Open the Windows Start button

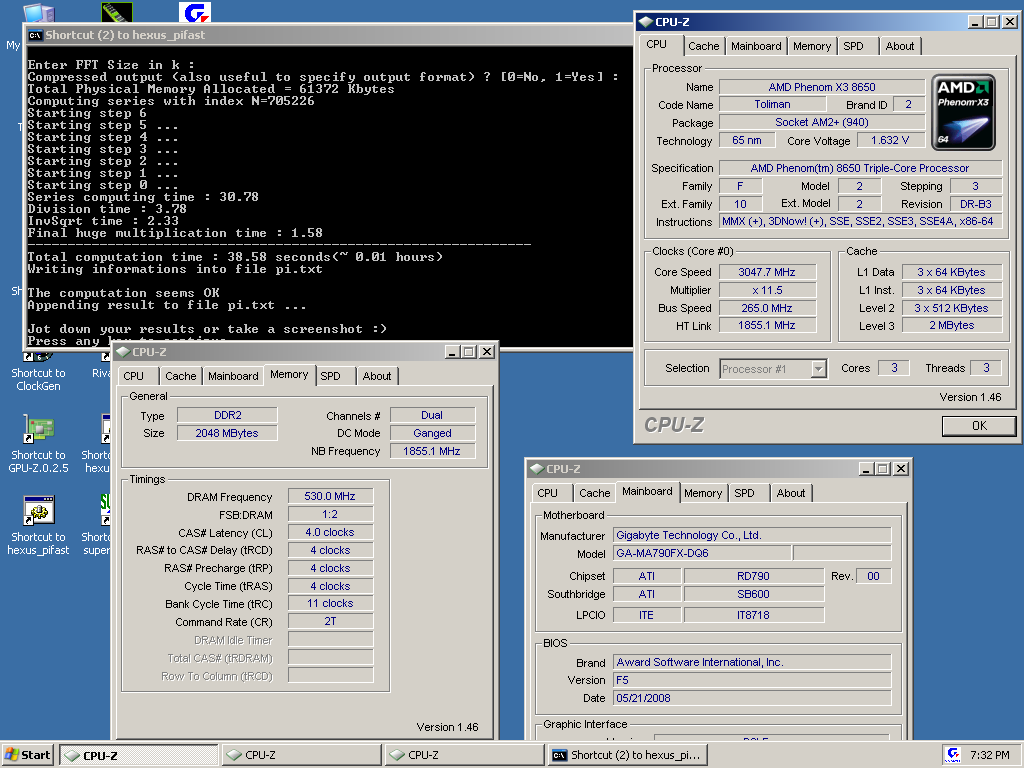28,755
